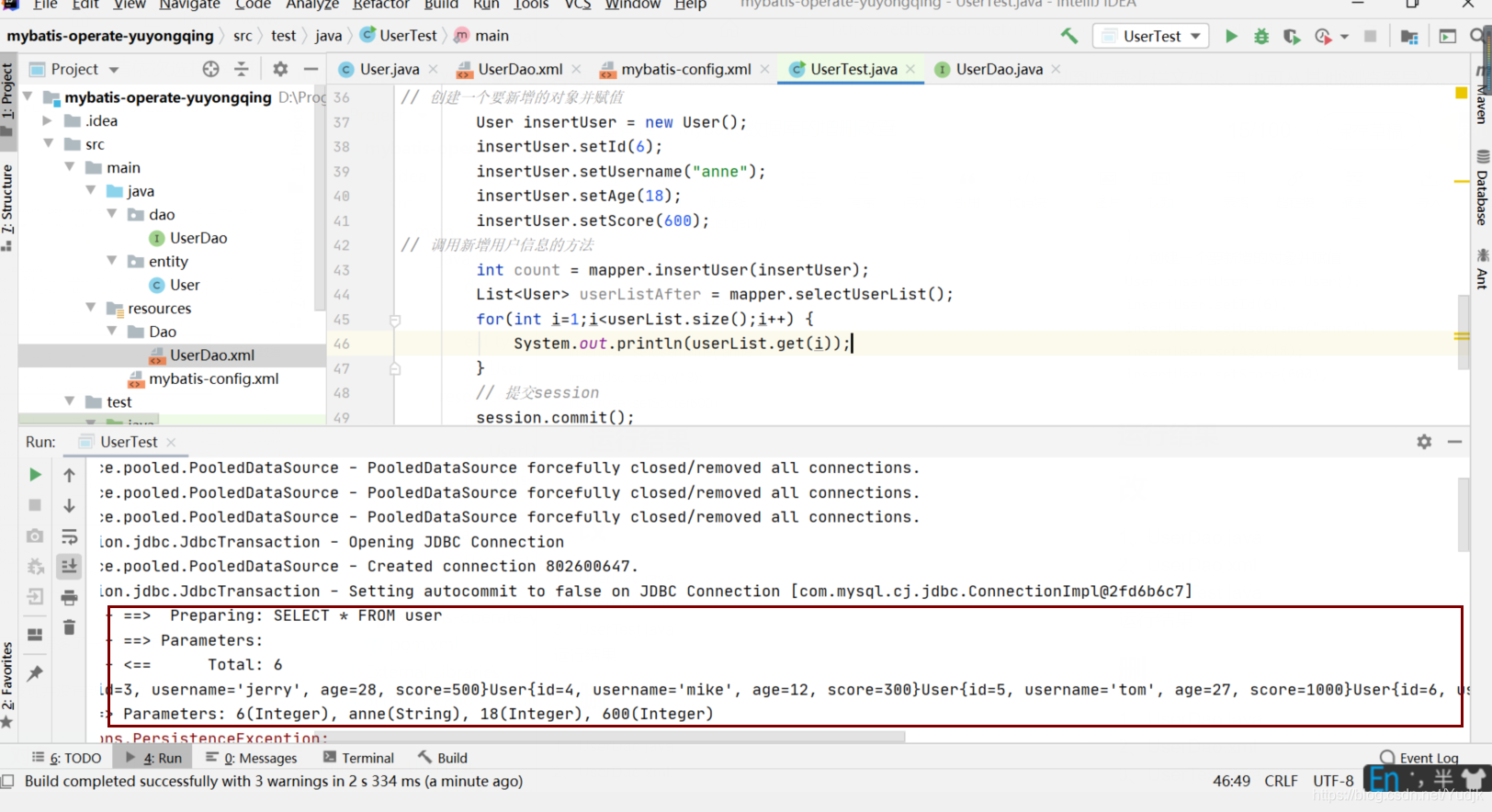Click up arrow in Run console
1492x812 pixels.
(69, 475)
